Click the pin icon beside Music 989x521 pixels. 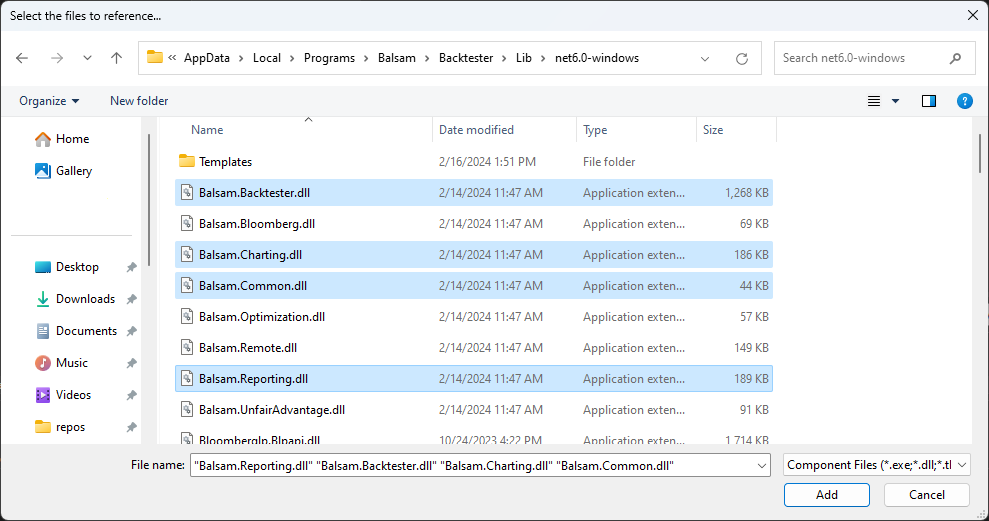(131, 364)
